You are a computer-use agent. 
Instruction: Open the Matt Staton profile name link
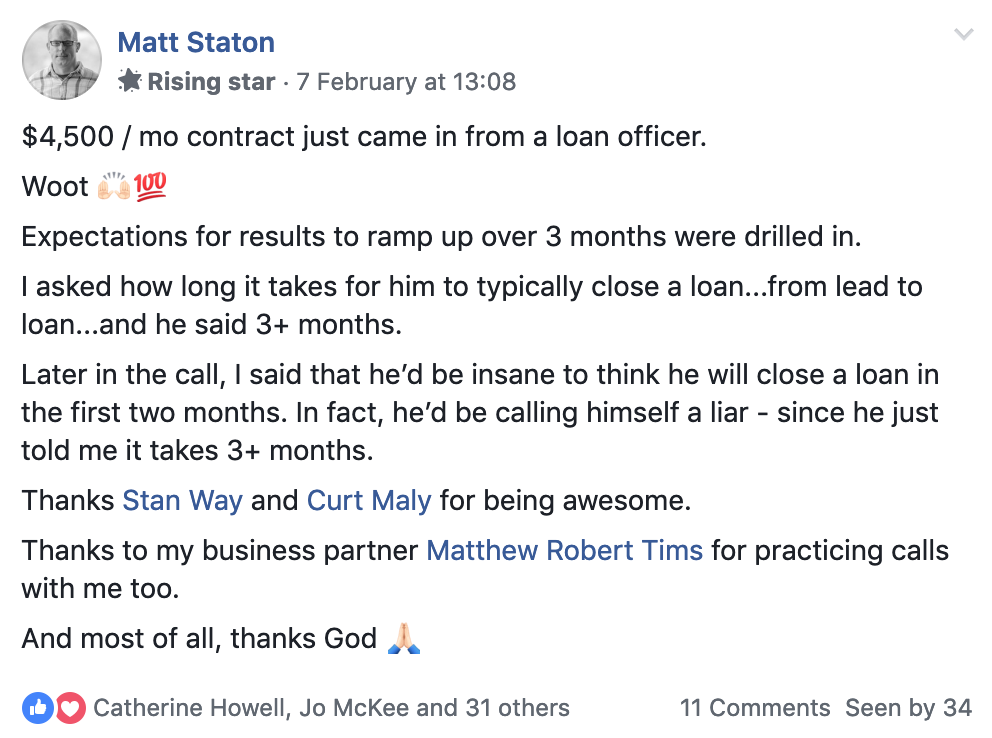tap(196, 42)
